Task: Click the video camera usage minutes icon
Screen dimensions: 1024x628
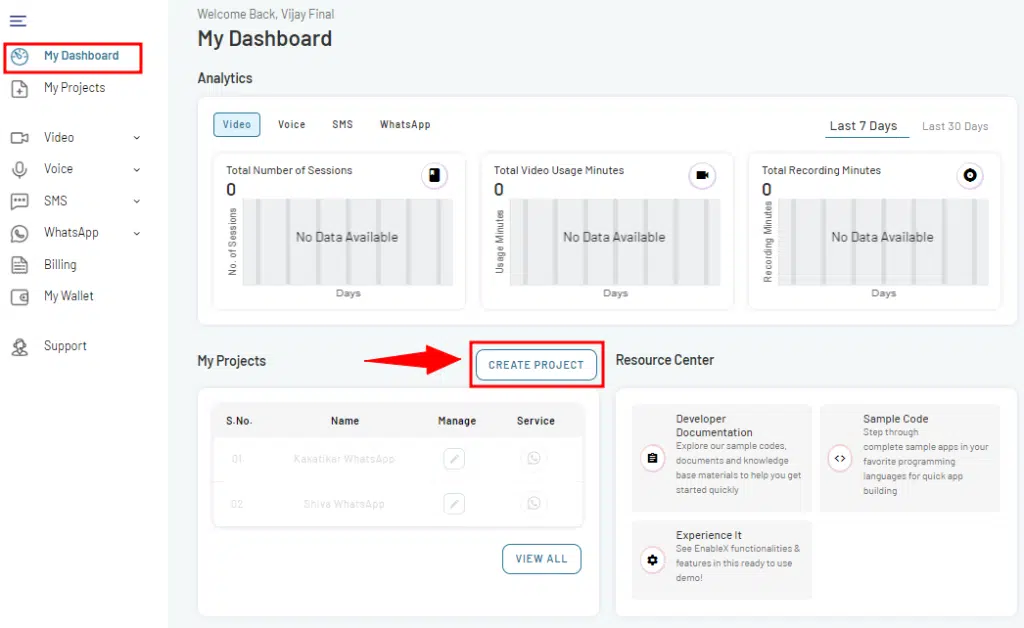Action: click(702, 176)
